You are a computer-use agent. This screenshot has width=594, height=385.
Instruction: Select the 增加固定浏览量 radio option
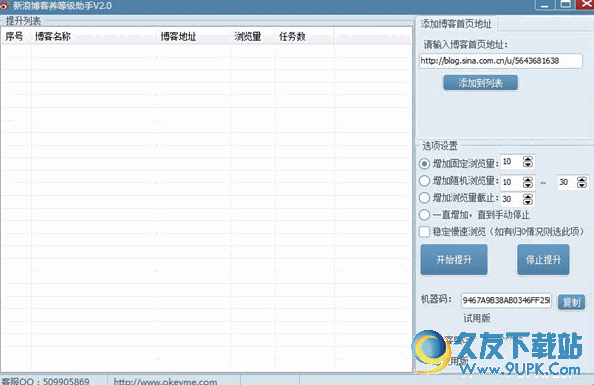pos(424,164)
